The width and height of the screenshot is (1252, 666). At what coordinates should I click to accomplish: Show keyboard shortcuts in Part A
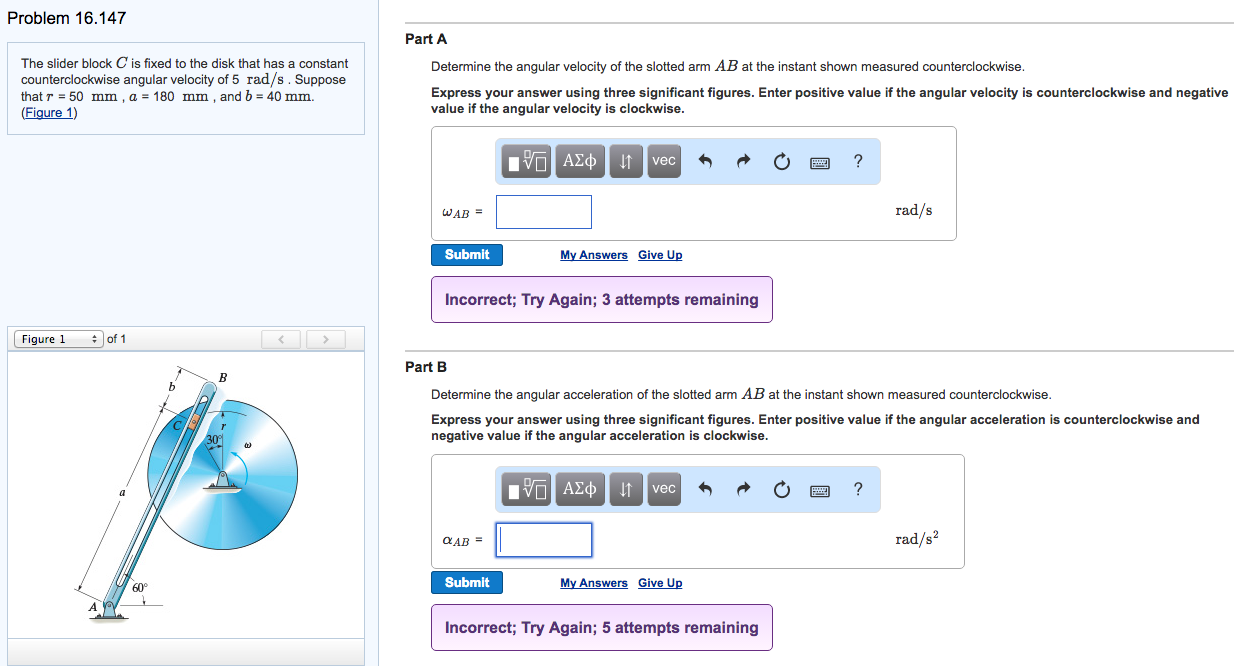pos(820,162)
